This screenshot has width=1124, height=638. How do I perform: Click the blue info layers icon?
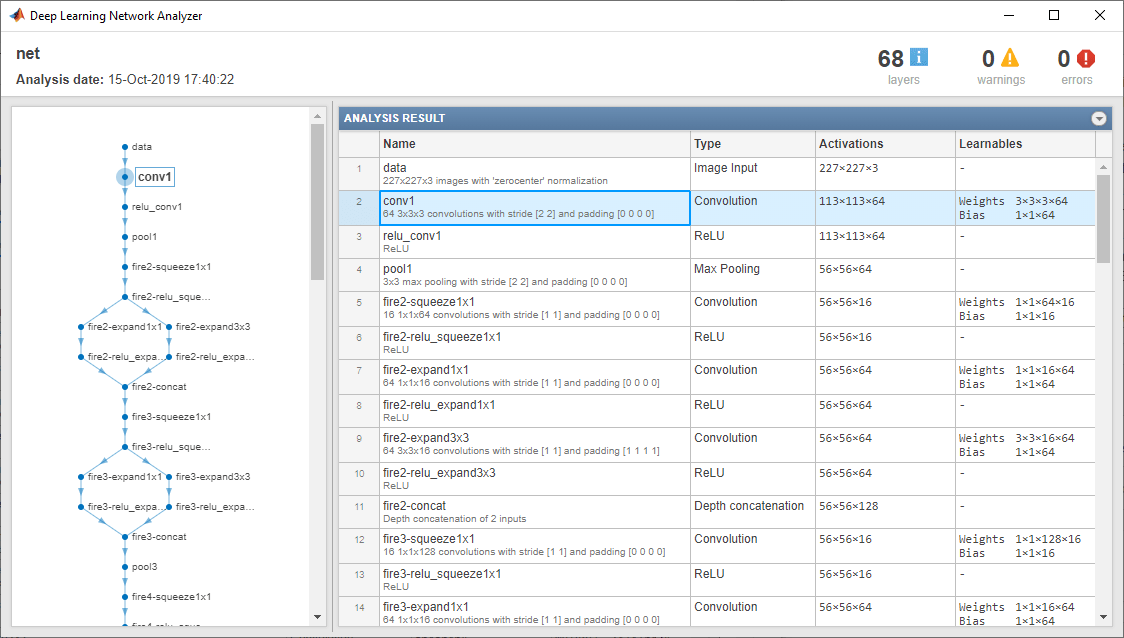point(918,57)
